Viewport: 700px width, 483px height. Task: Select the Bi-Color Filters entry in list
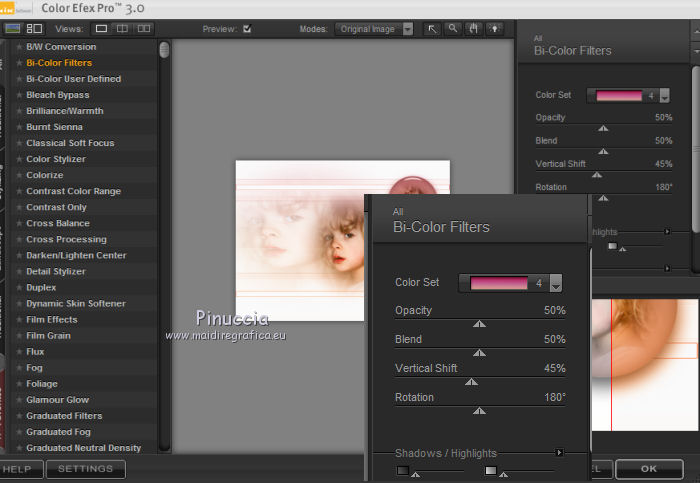tap(59, 63)
